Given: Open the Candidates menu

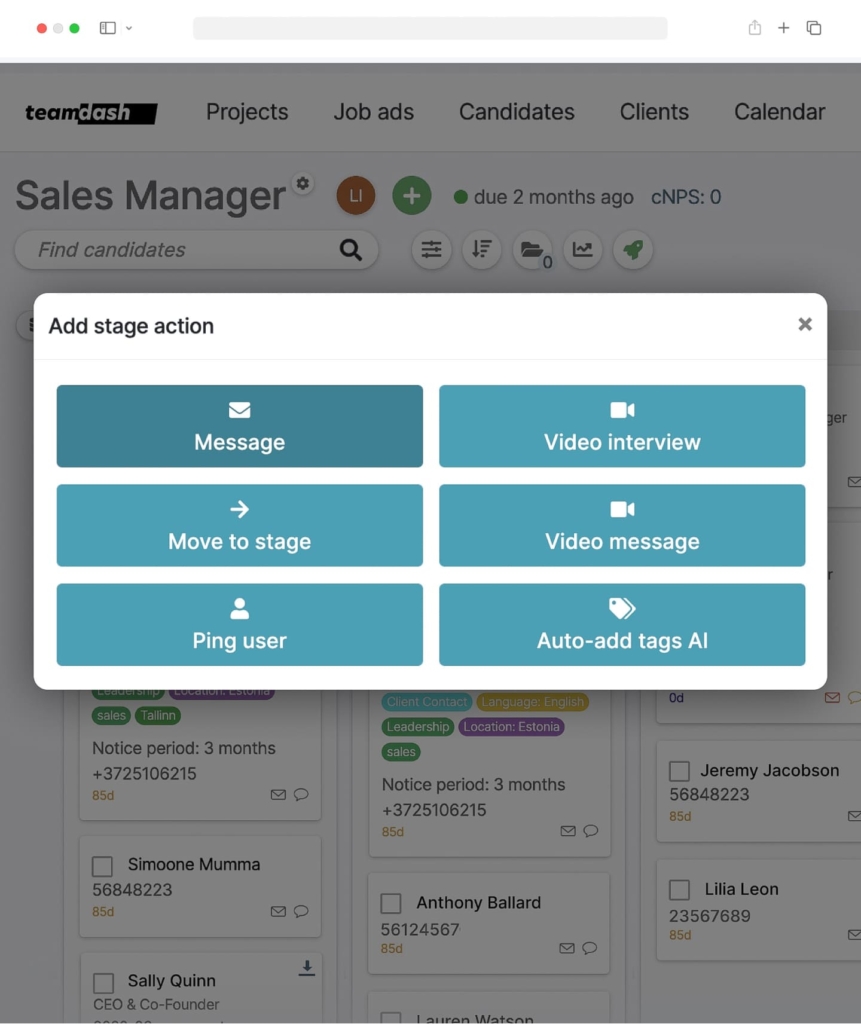Looking at the screenshot, I should (x=517, y=112).
